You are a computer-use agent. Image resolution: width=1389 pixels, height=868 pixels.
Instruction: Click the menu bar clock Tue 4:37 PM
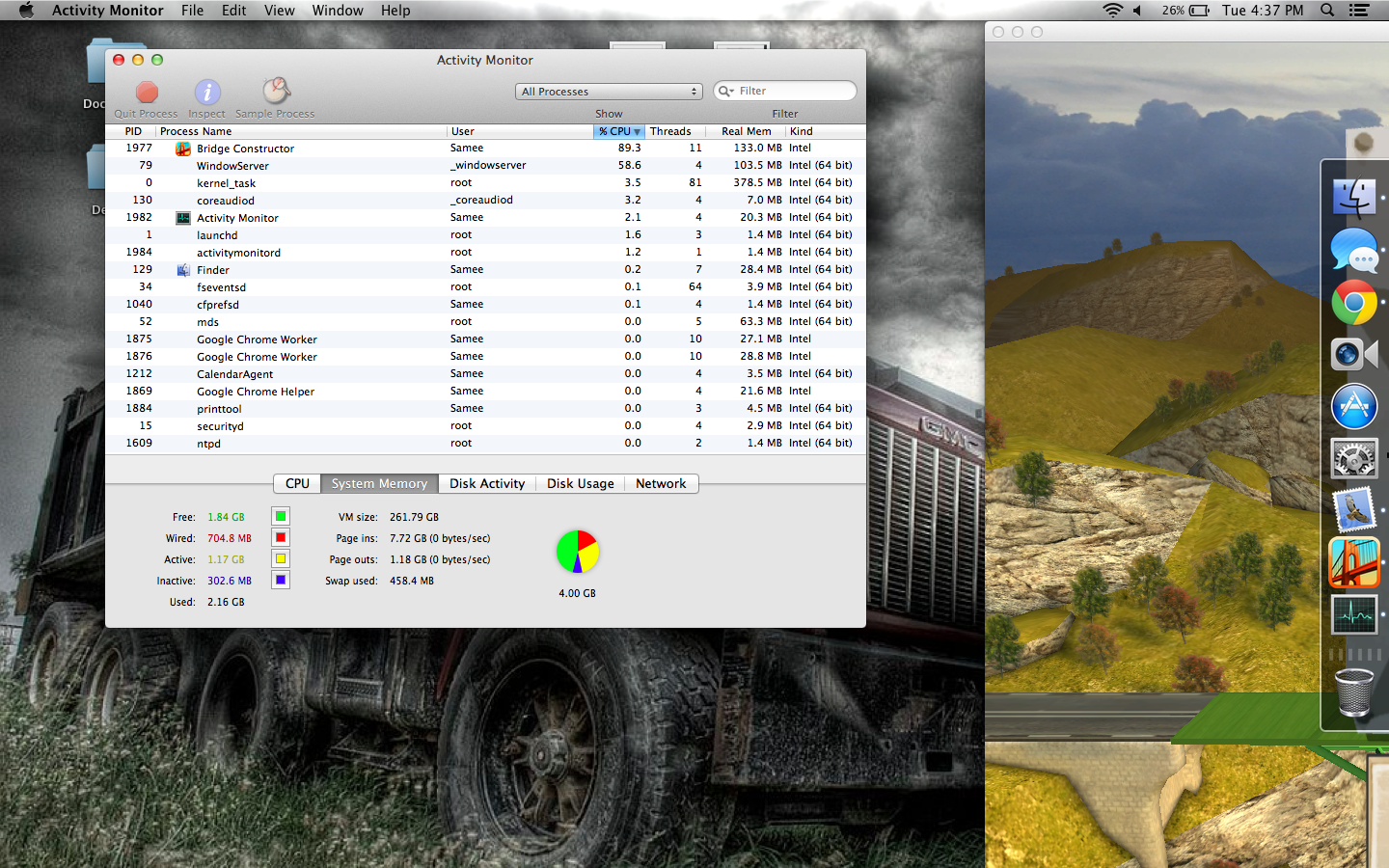(1263, 11)
